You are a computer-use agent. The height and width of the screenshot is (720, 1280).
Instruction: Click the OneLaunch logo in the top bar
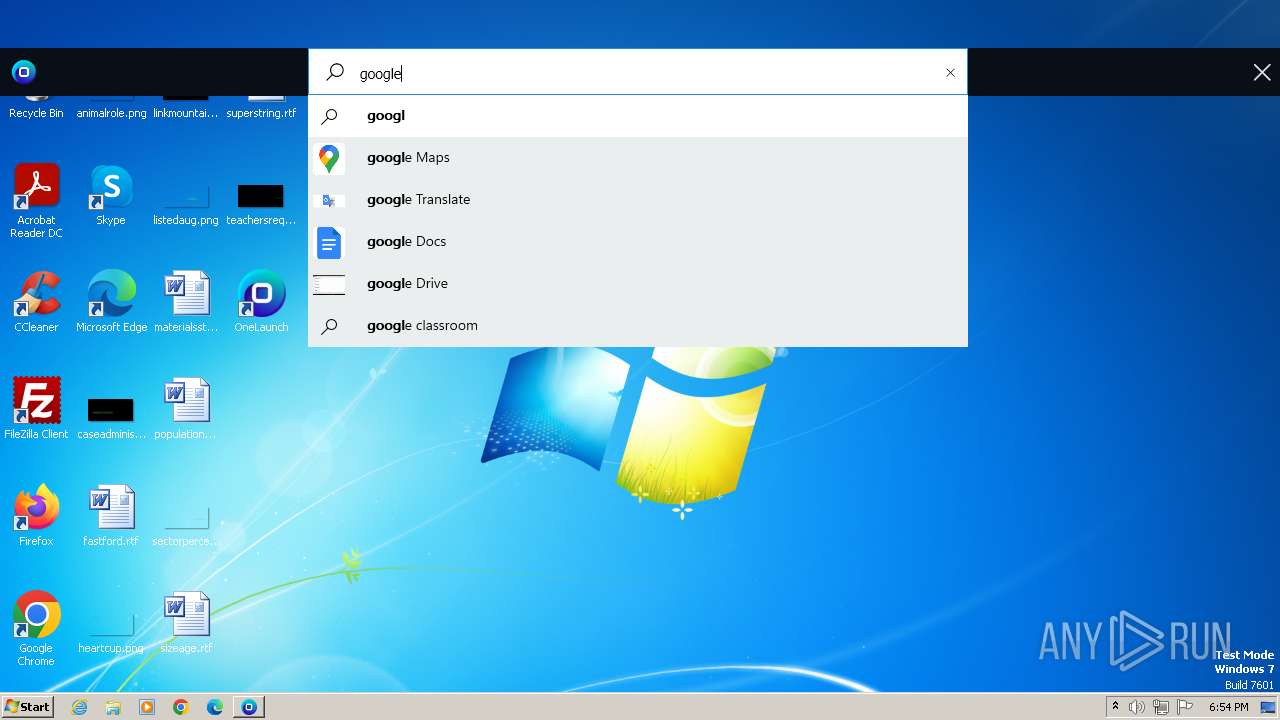(x=24, y=72)
